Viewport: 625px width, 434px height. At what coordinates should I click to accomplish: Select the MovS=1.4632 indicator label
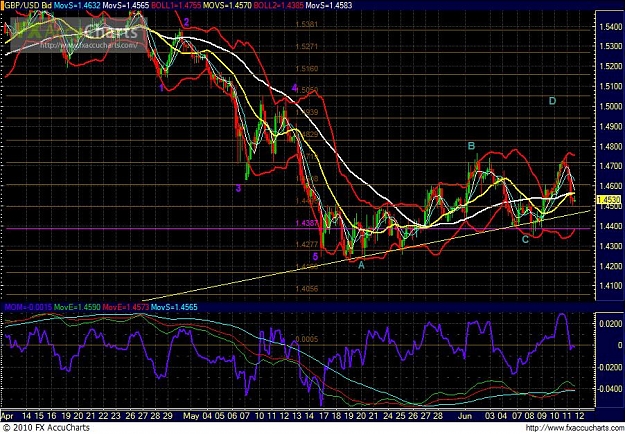[77, 5]
